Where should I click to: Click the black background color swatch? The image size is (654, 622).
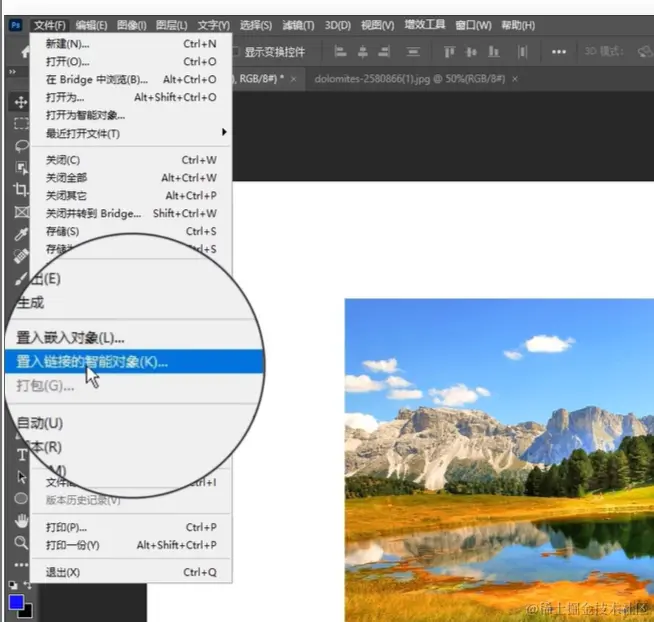coord(27,612)
